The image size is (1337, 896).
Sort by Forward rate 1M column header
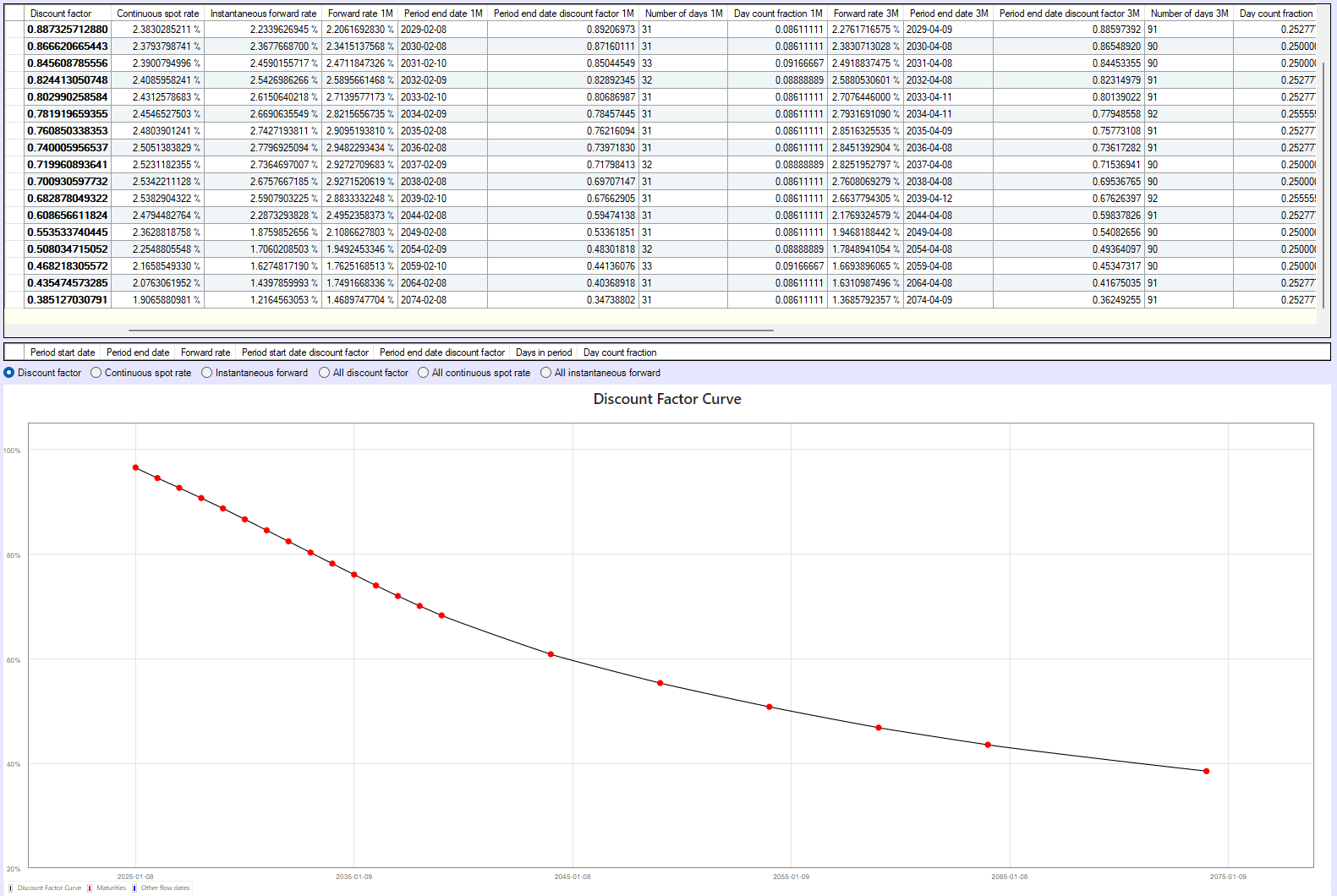coord(360,14)
